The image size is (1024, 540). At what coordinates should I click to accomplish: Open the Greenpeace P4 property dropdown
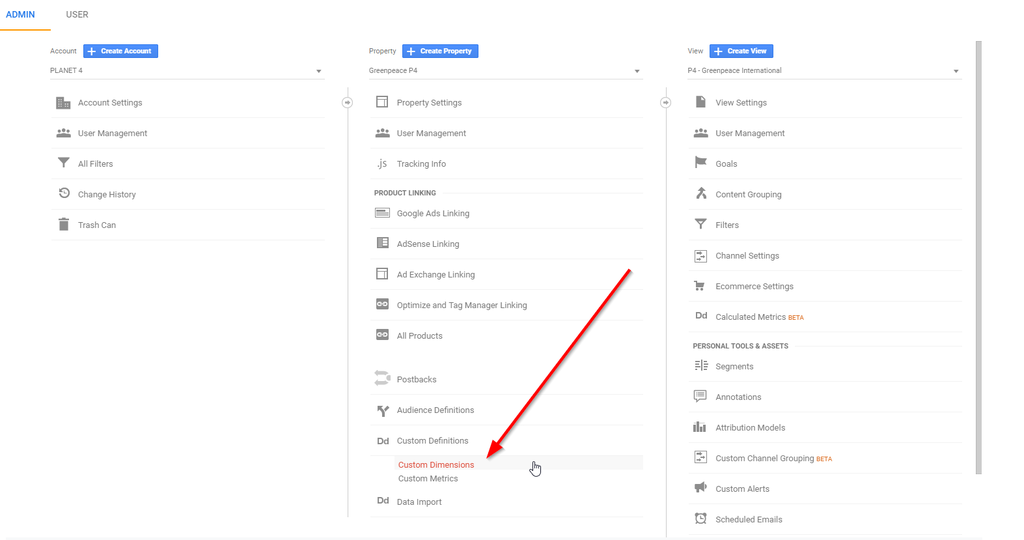pyautogui.click(x=505, y=71)
